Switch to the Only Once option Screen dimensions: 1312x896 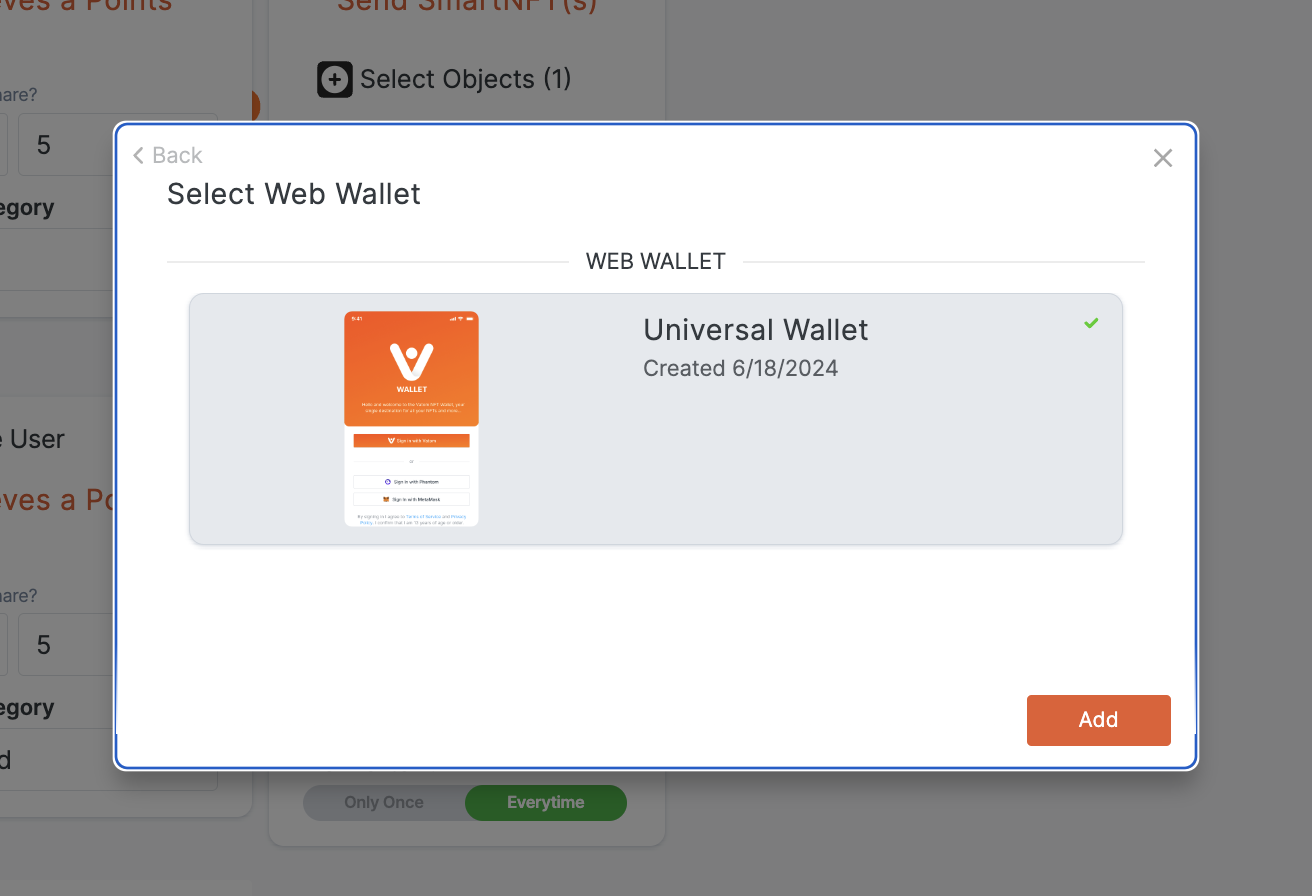point(384,802)
